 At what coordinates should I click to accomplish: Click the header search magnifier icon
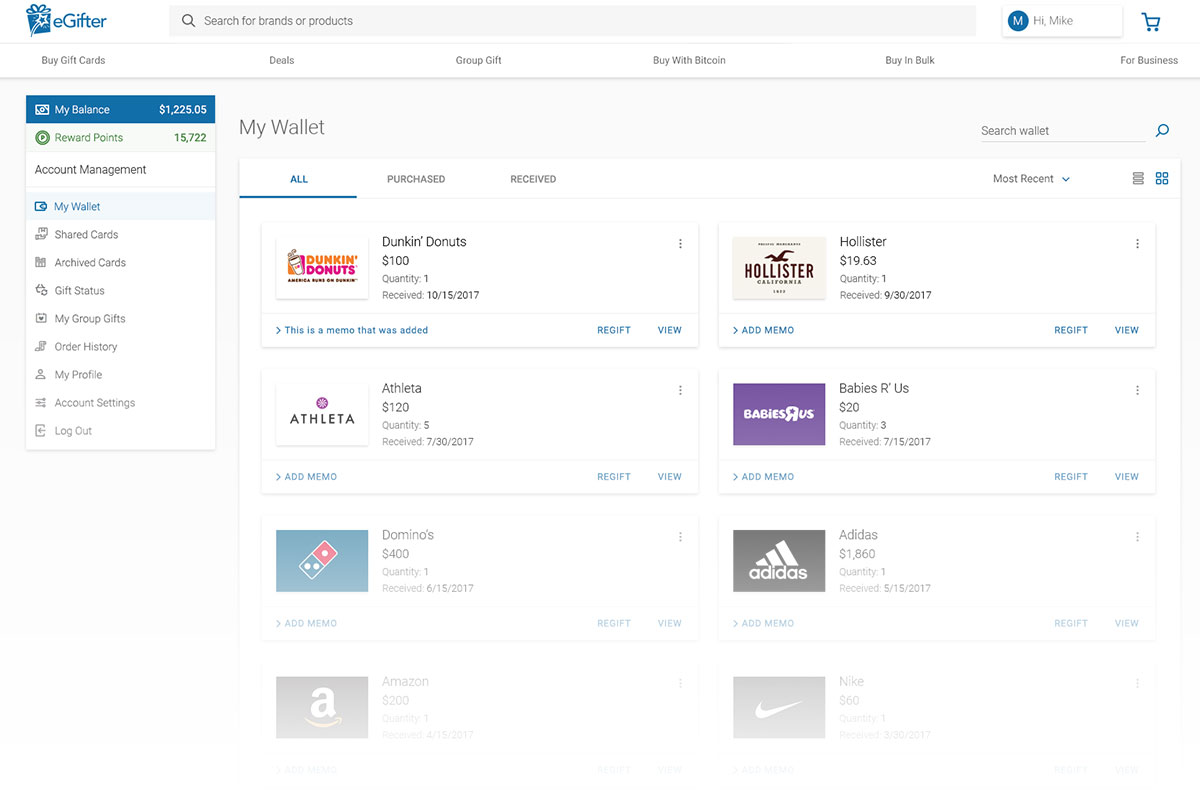click(188, 20)
